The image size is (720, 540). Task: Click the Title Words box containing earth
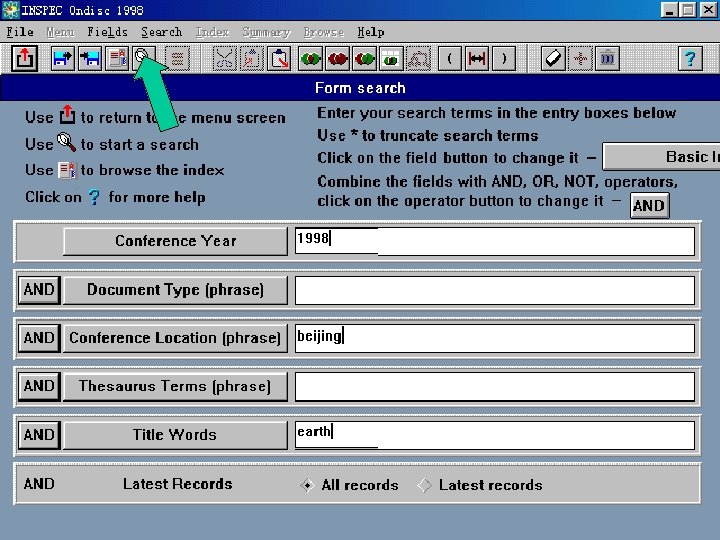click(x=495, y=435)
